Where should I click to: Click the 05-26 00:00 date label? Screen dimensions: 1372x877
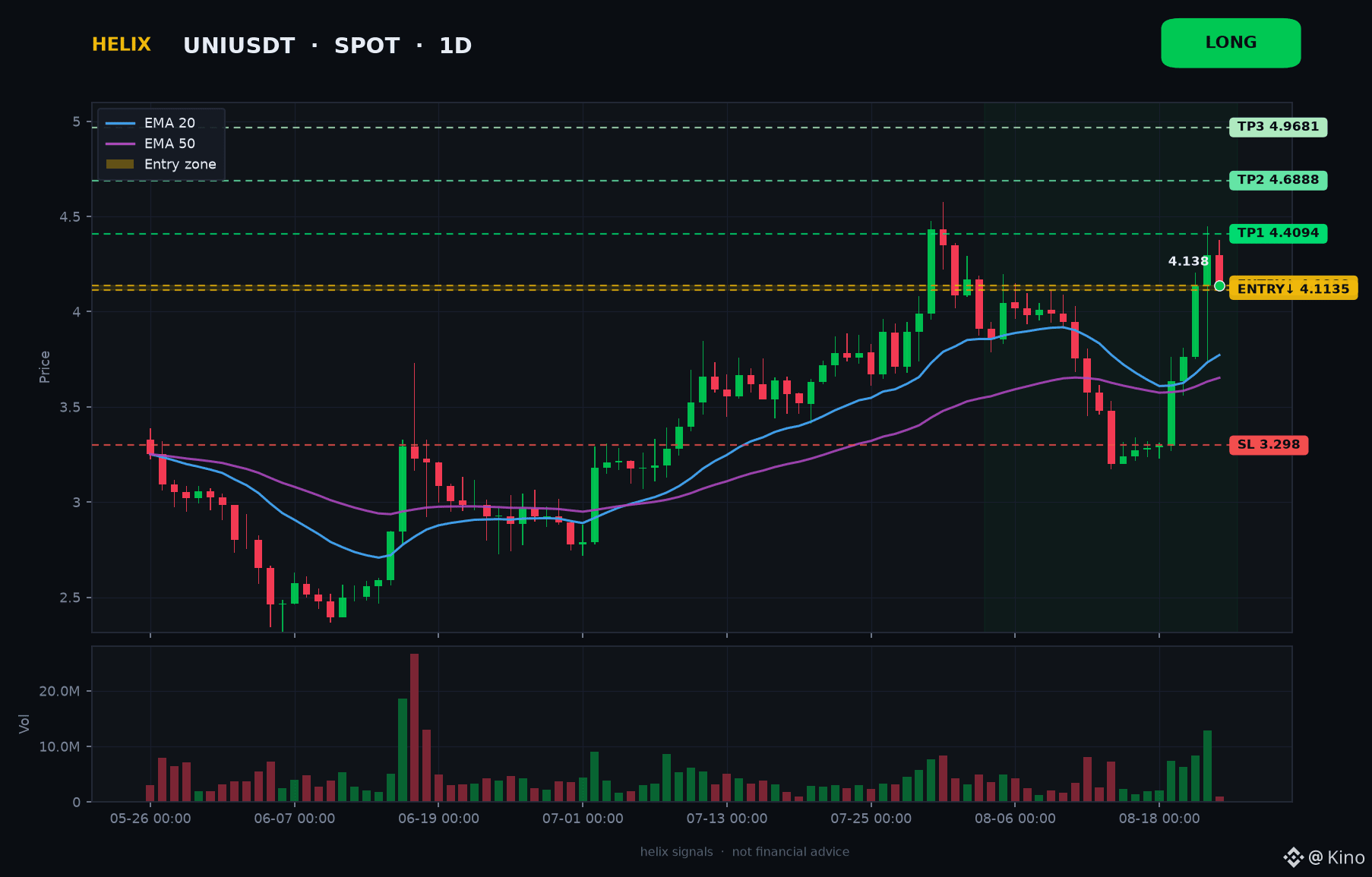[150, 819]
